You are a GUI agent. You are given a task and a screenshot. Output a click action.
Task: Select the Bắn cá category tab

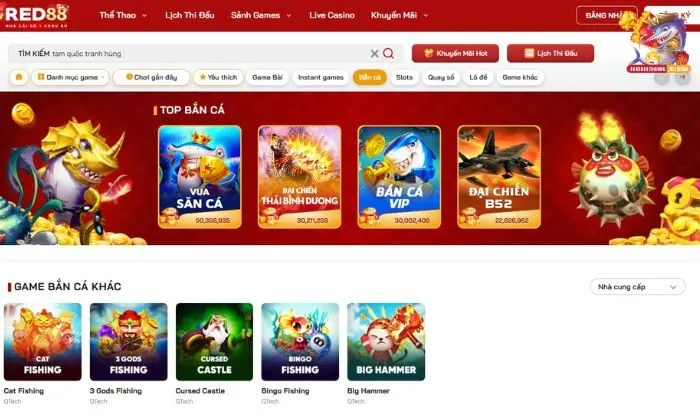(x=370, y=77)
